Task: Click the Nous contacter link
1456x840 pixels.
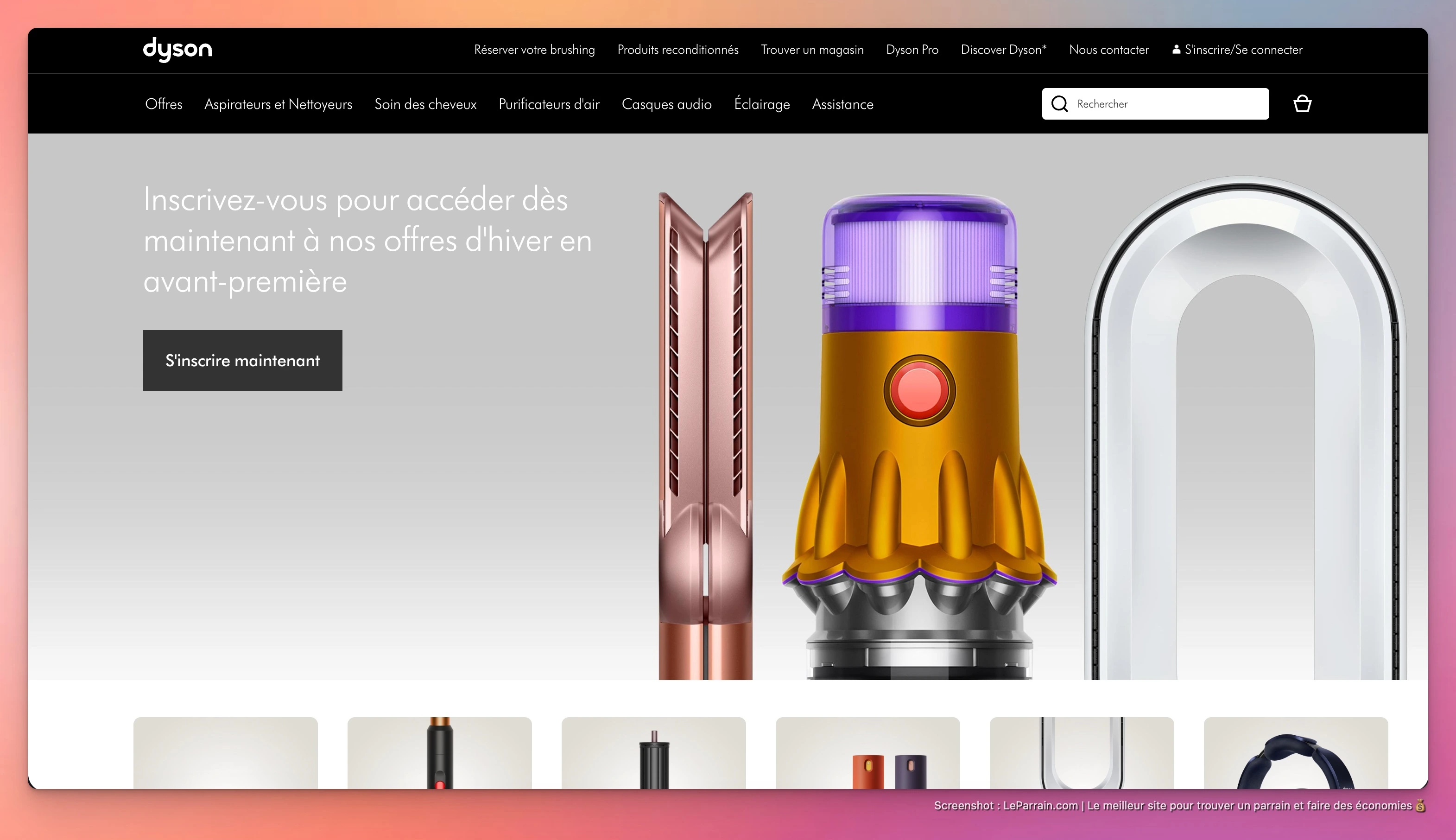Action: (1108, 50)
